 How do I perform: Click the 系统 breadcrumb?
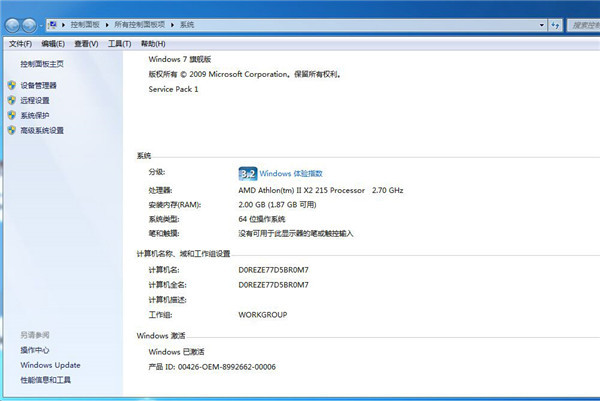[x=187, y=25]
